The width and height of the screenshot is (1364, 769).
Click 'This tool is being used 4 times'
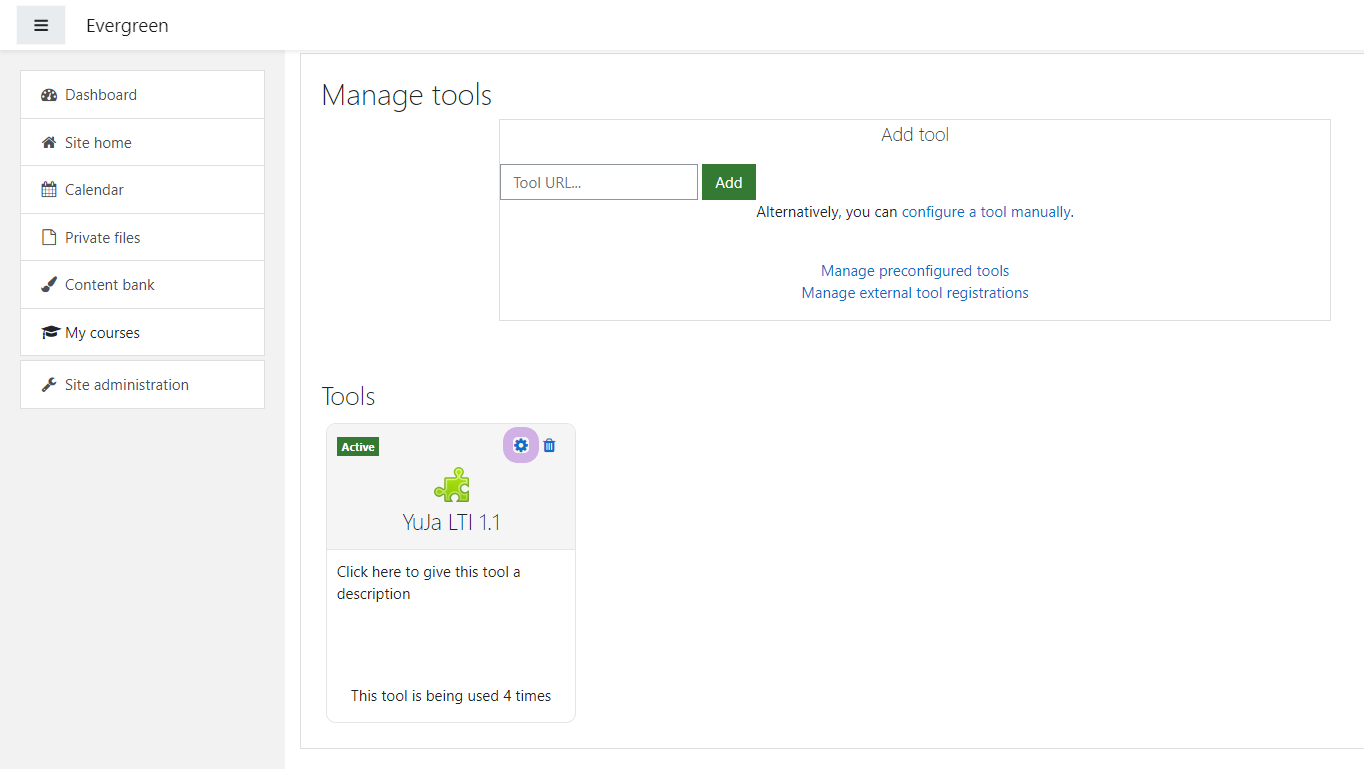click(x=451, y=696)
